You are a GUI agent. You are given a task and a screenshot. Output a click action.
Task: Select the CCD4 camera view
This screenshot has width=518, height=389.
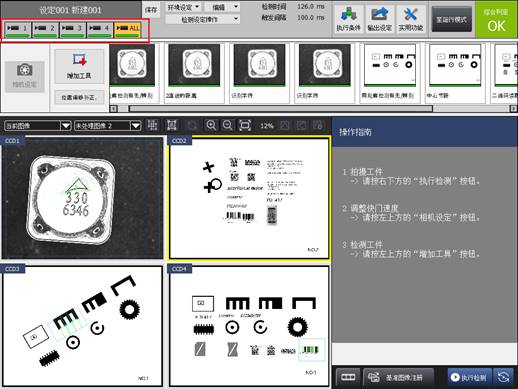click(x=249, y=326)
